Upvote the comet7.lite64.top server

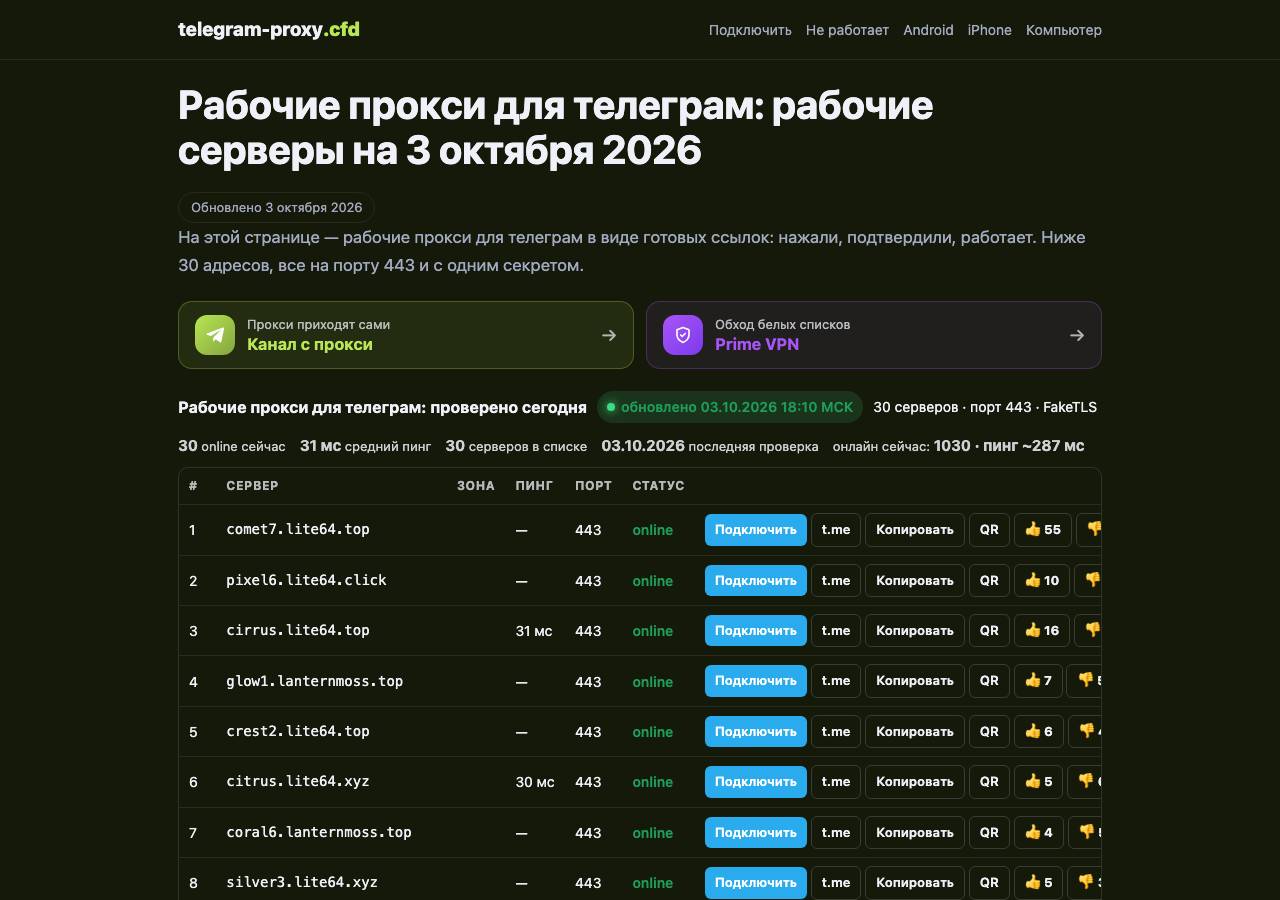click(1043, 530)
